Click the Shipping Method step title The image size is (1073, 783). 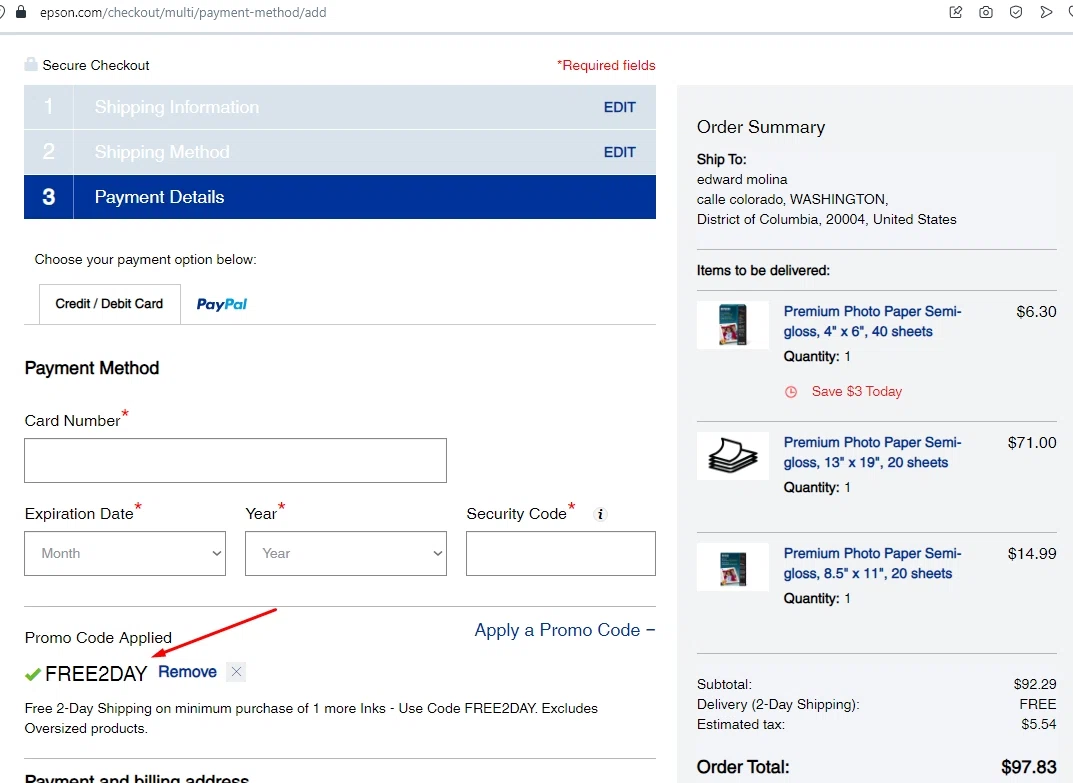pos(162,152)
